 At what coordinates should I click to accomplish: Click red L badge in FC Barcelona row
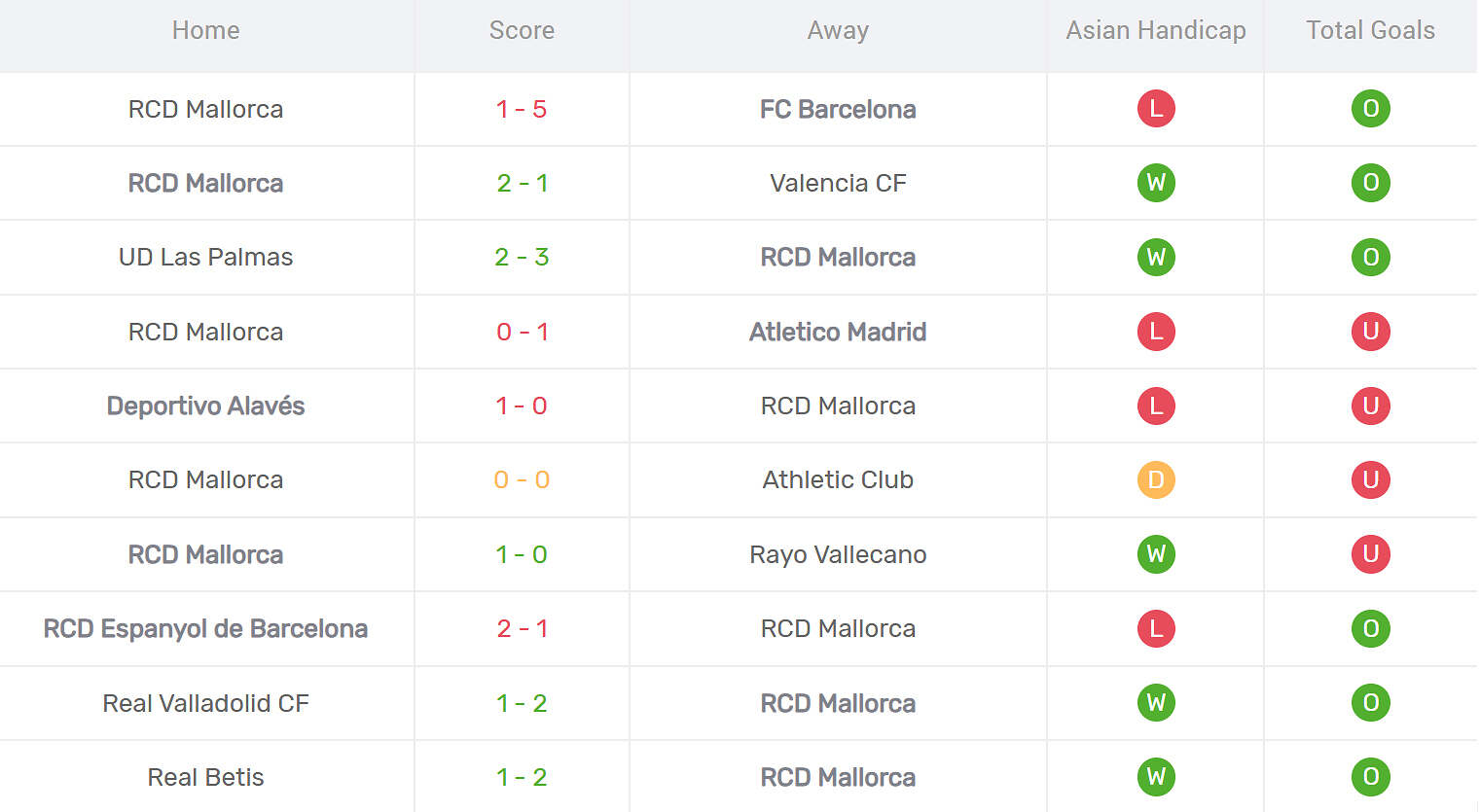pos(1156,109)
